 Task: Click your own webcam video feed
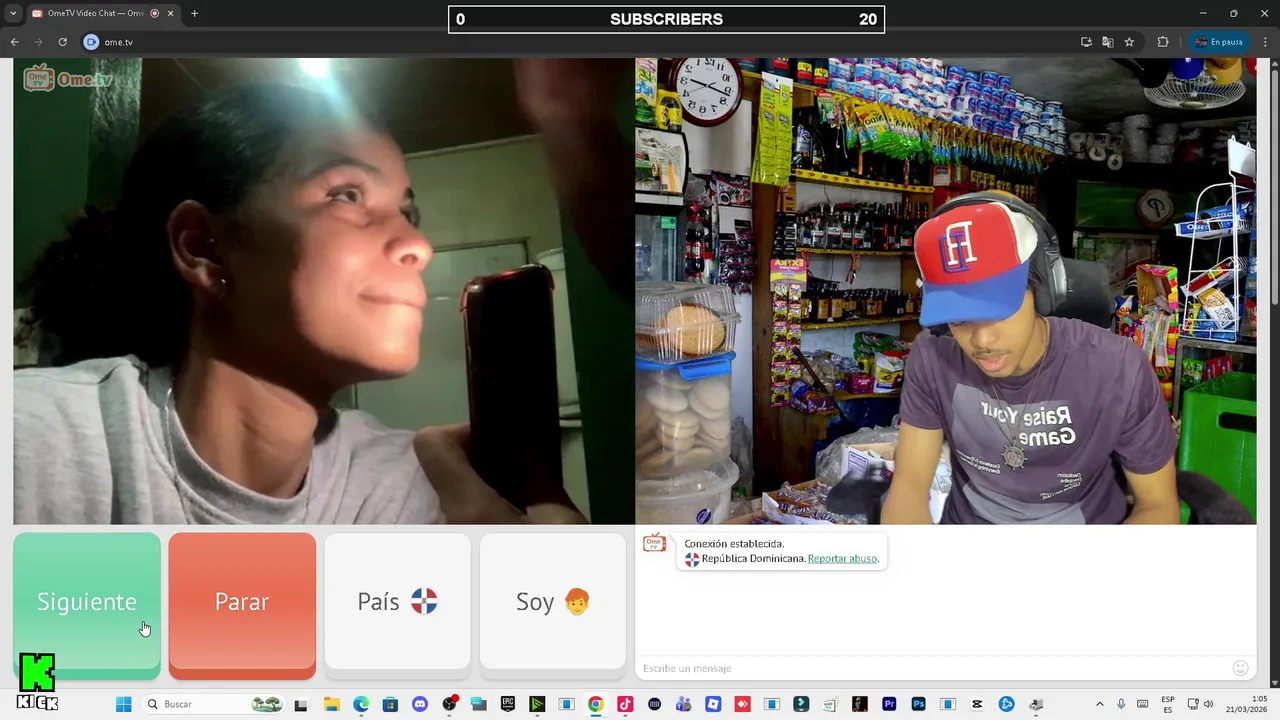(x=946, y=290)
